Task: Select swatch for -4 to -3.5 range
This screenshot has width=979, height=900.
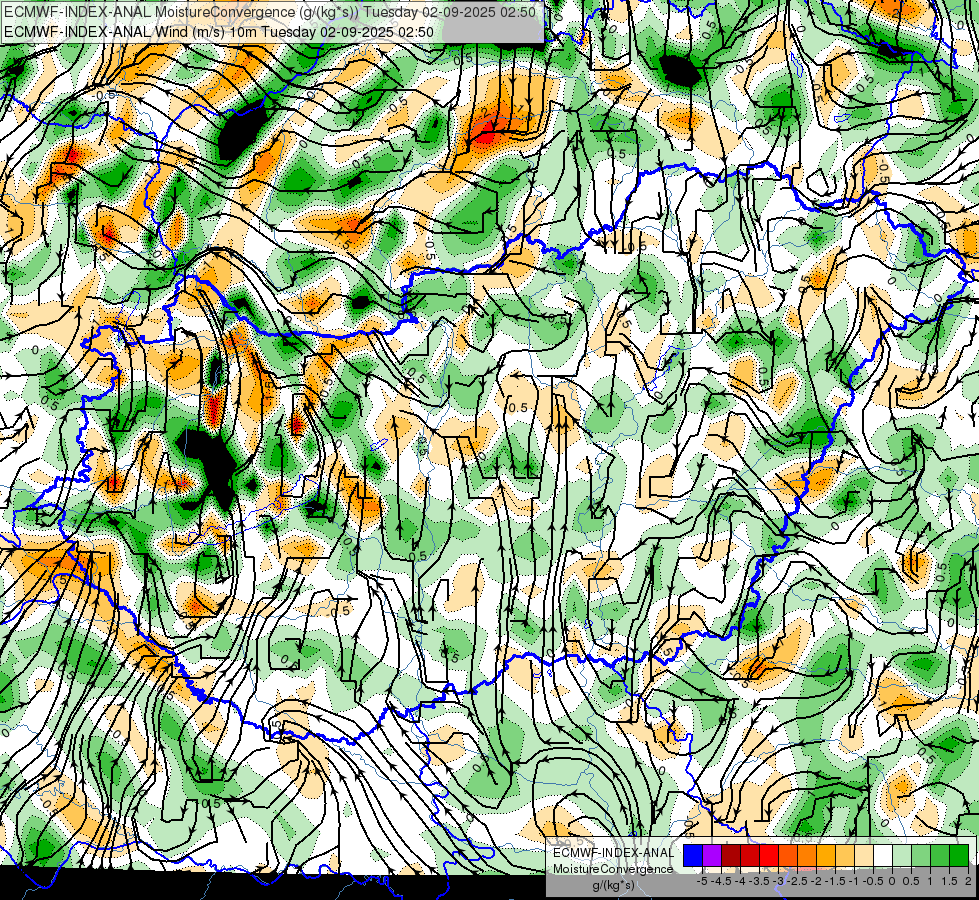Action: [750, 856]
